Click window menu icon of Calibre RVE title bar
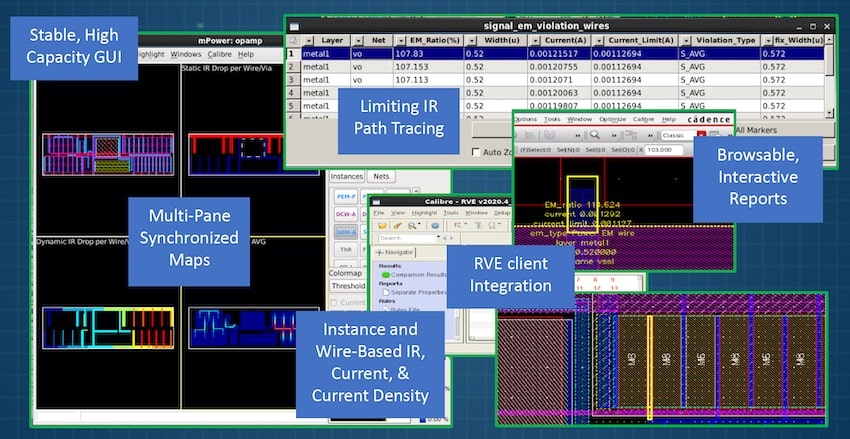 pos(376,202)
